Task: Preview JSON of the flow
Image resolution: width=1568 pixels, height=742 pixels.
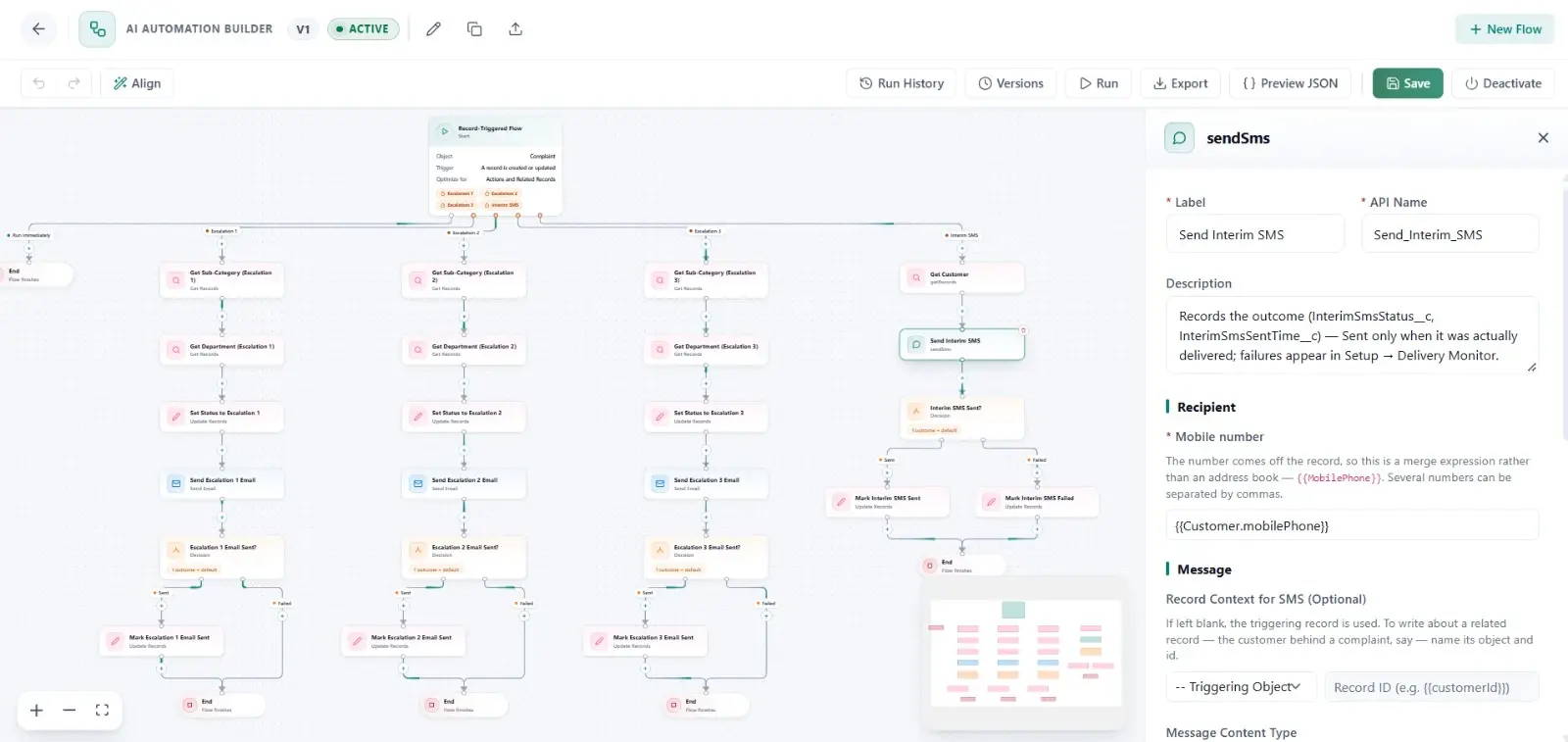Action: tap(1290, 83)
